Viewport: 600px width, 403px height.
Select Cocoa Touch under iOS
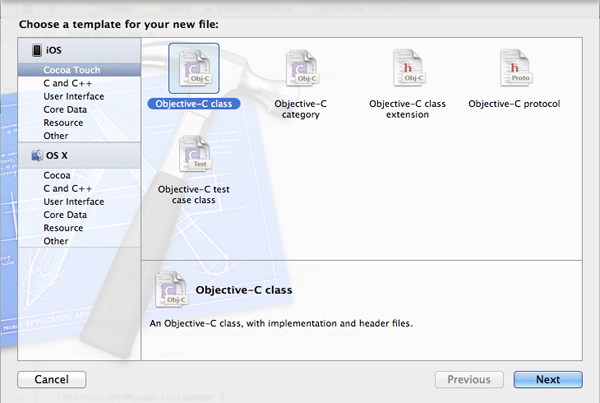pos(79,70)
